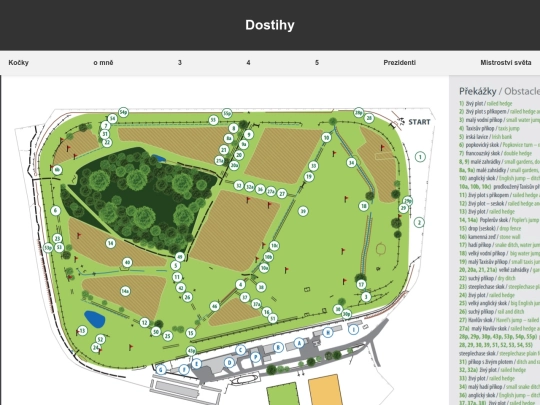Click legend line '15) drop (seskok) / drop fence'

coord(490,229)
